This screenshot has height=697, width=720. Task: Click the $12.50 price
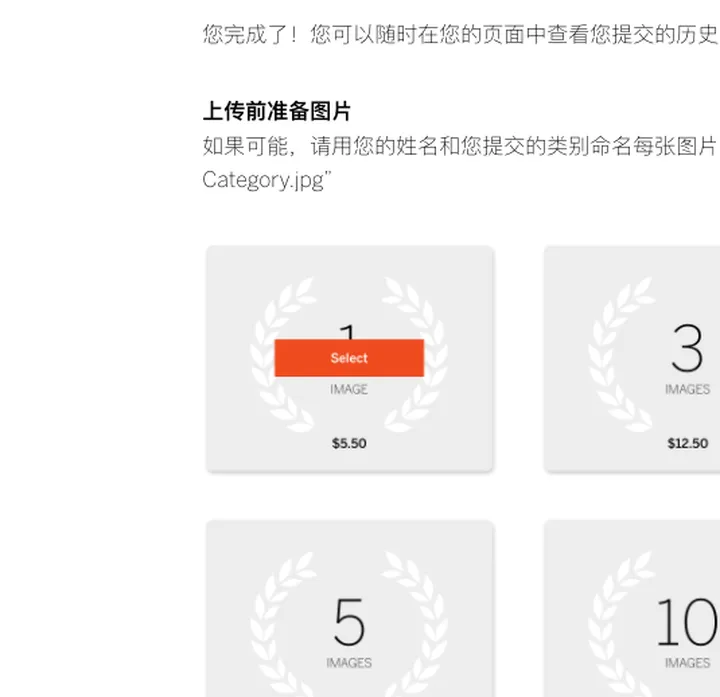click(x=687, y=443)
